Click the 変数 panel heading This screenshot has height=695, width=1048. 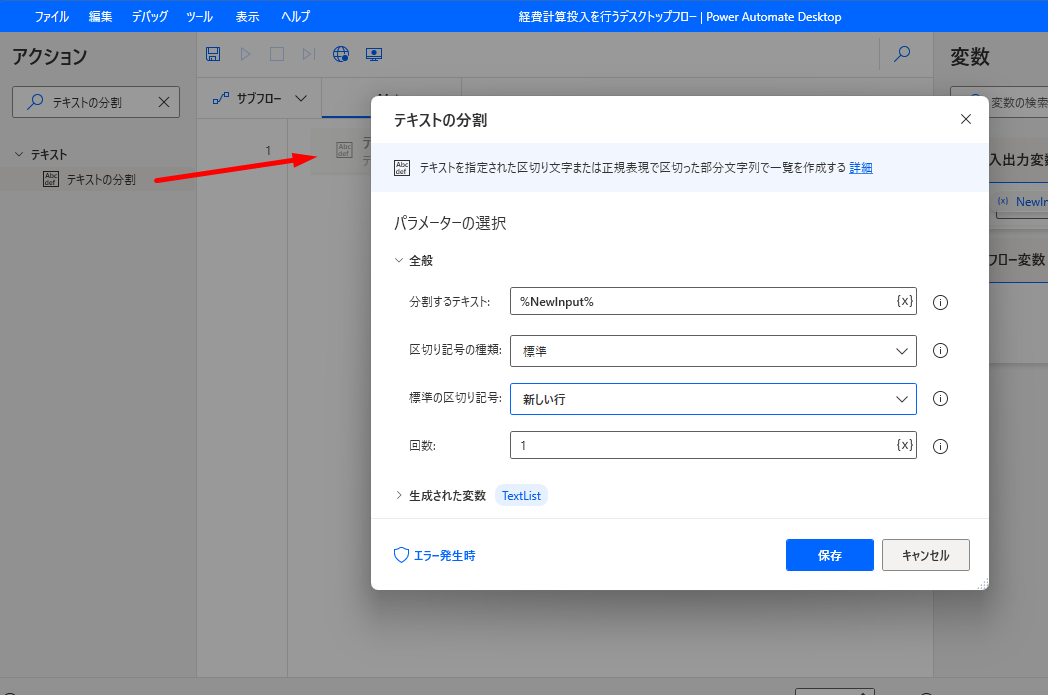(970, 57)
